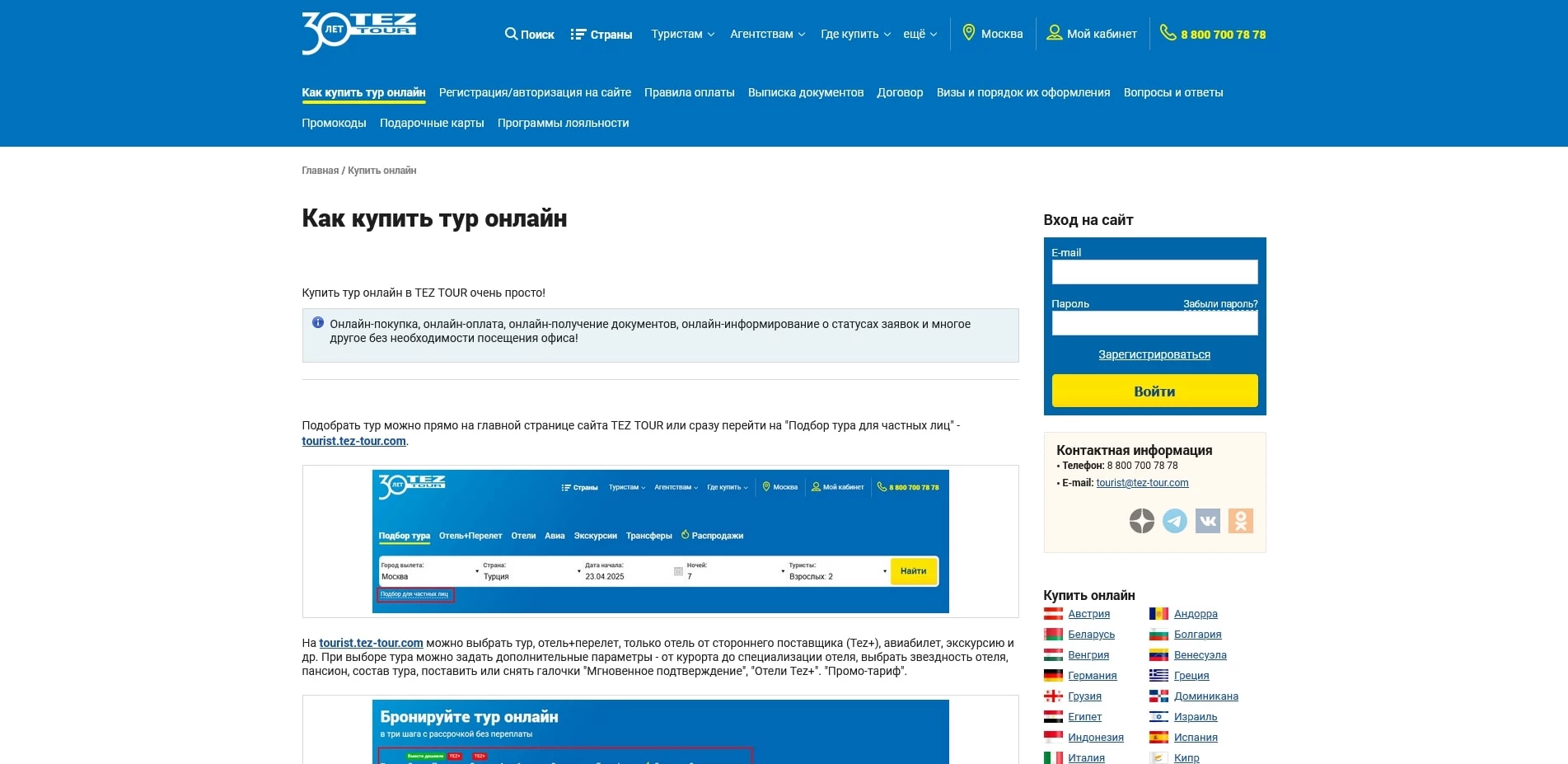Expand the Туристам dropdown menu

tap(682, 34)
